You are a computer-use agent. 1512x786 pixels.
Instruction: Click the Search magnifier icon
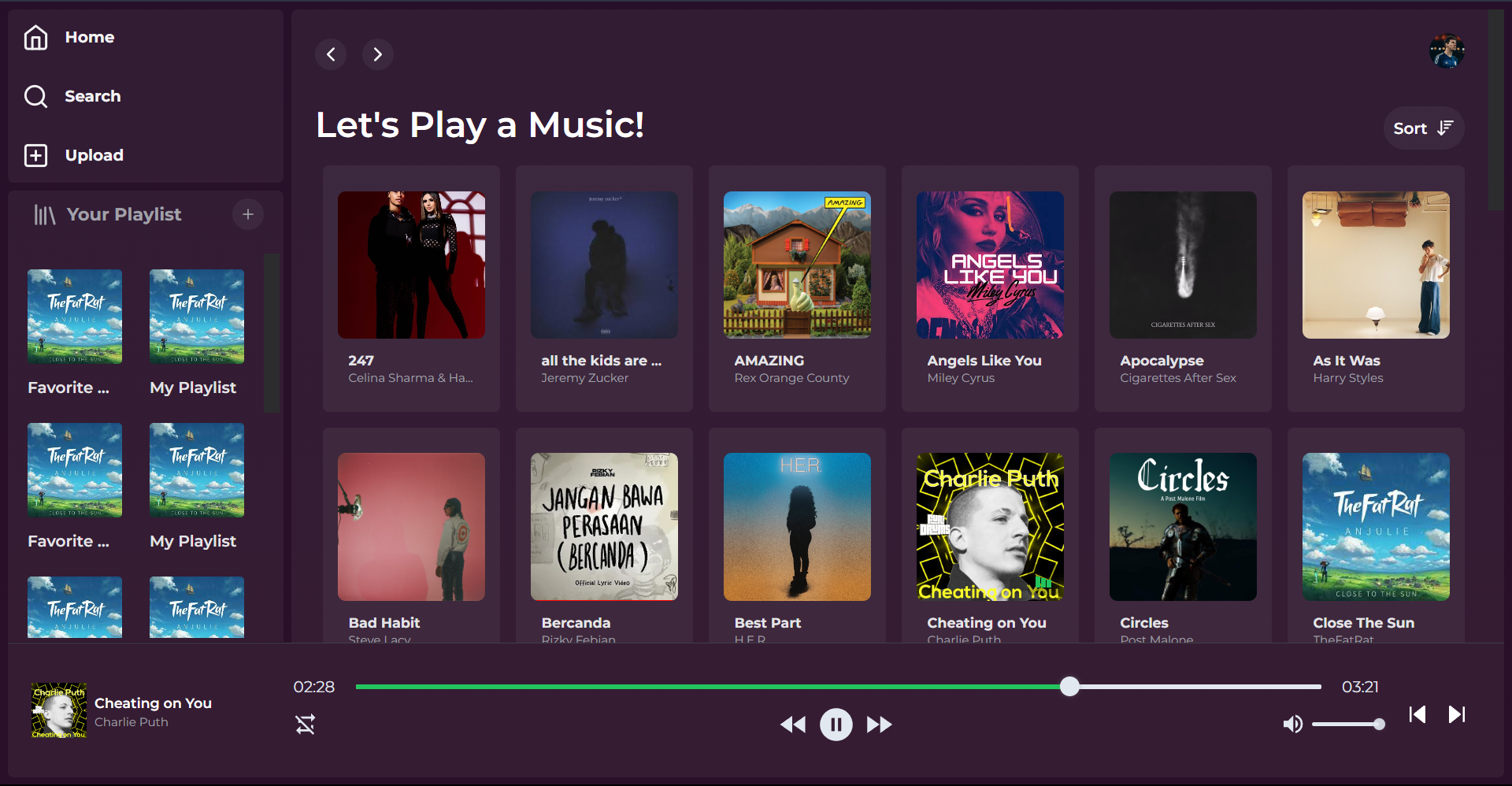(35, 96)
